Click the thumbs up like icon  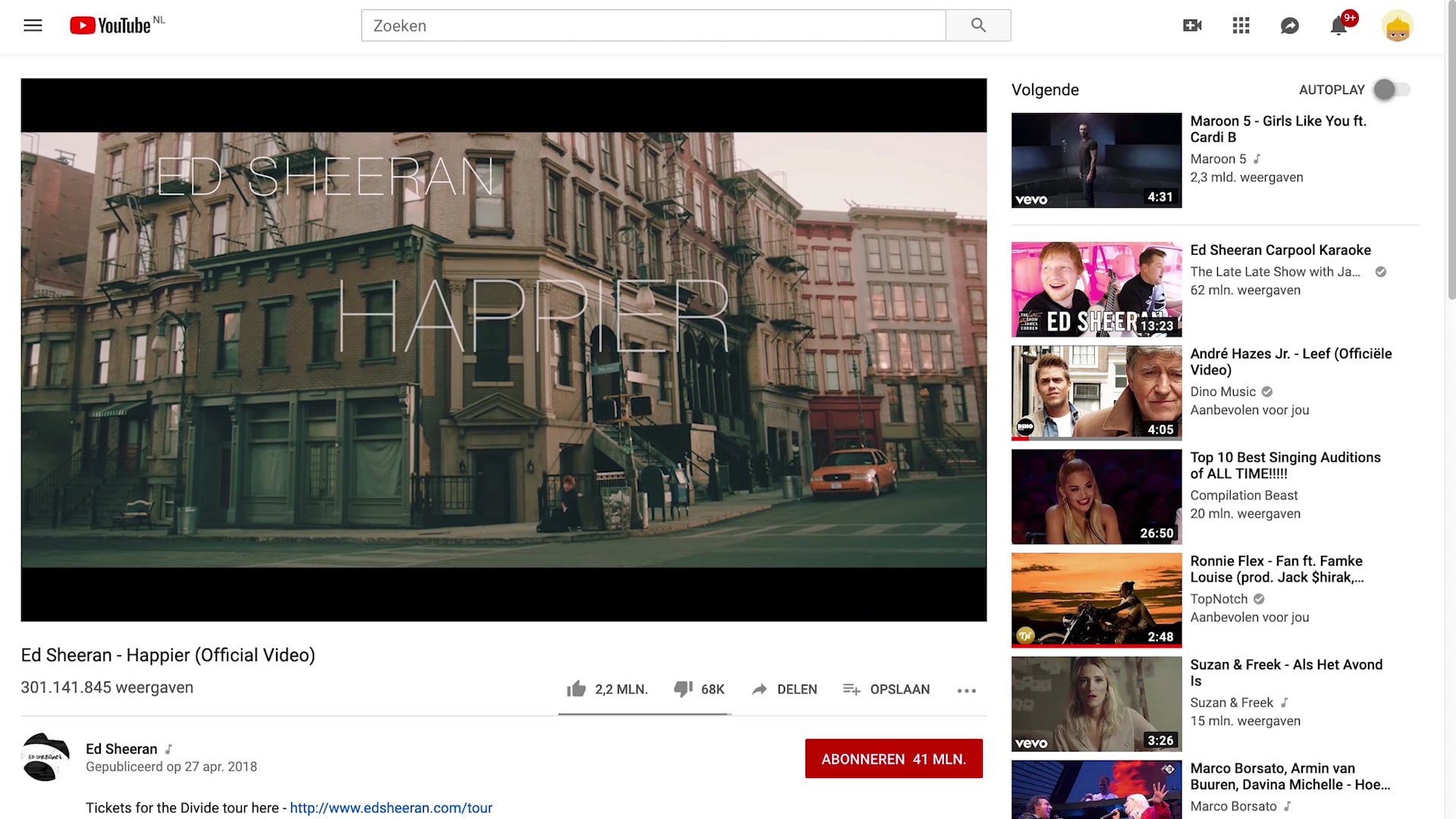tap(577, 689)
